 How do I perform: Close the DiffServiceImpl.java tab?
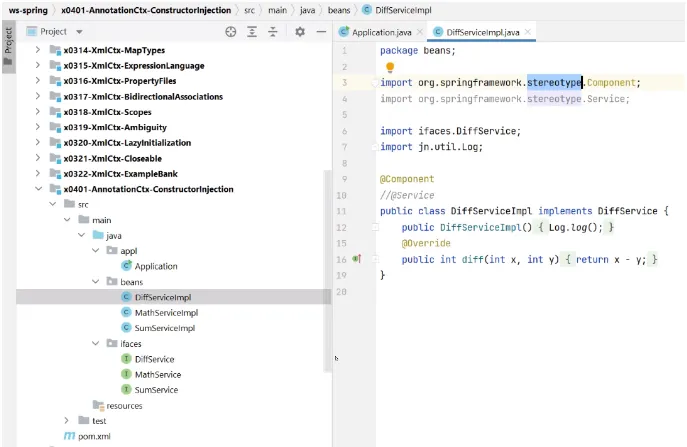coord(528,32)
